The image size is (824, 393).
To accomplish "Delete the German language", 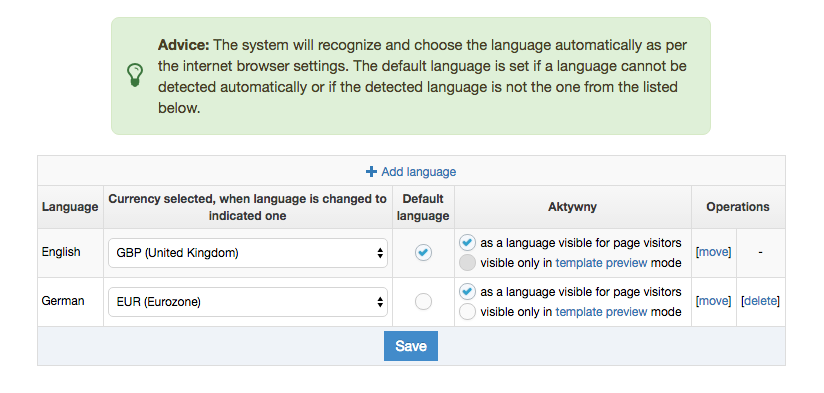I will [x=760, y=301].
